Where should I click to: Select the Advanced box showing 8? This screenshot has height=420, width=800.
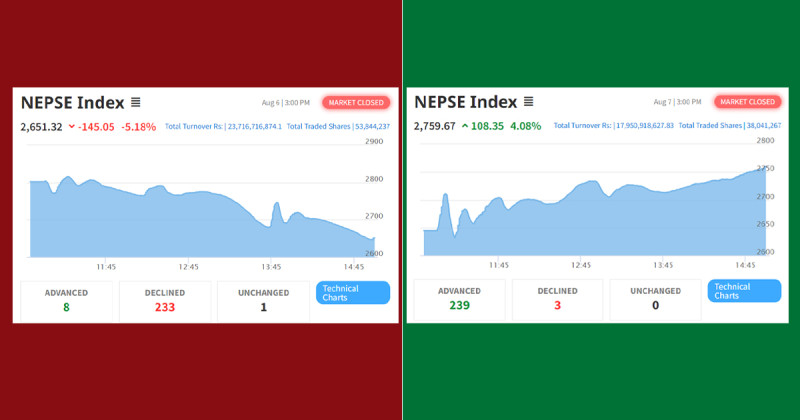coord(67,300)
